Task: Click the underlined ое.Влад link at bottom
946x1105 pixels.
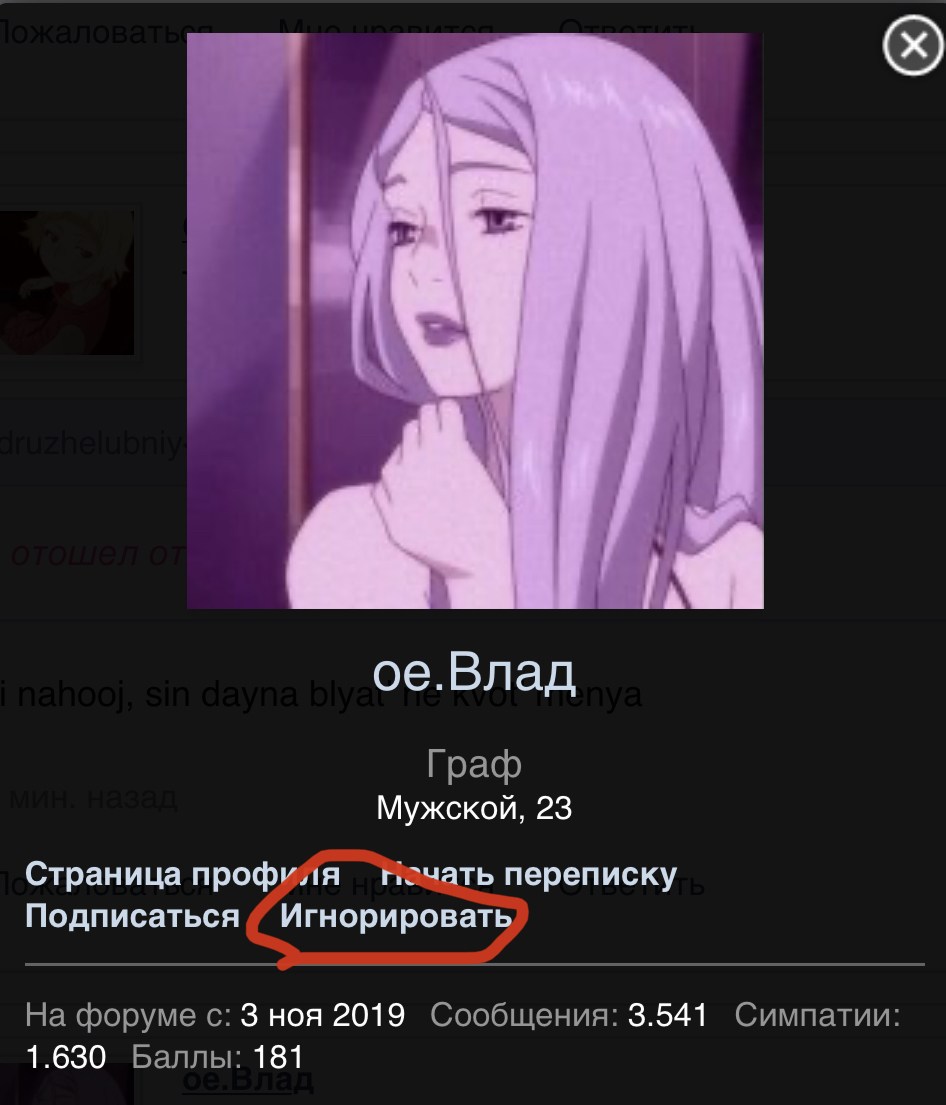Action: 248,1080
